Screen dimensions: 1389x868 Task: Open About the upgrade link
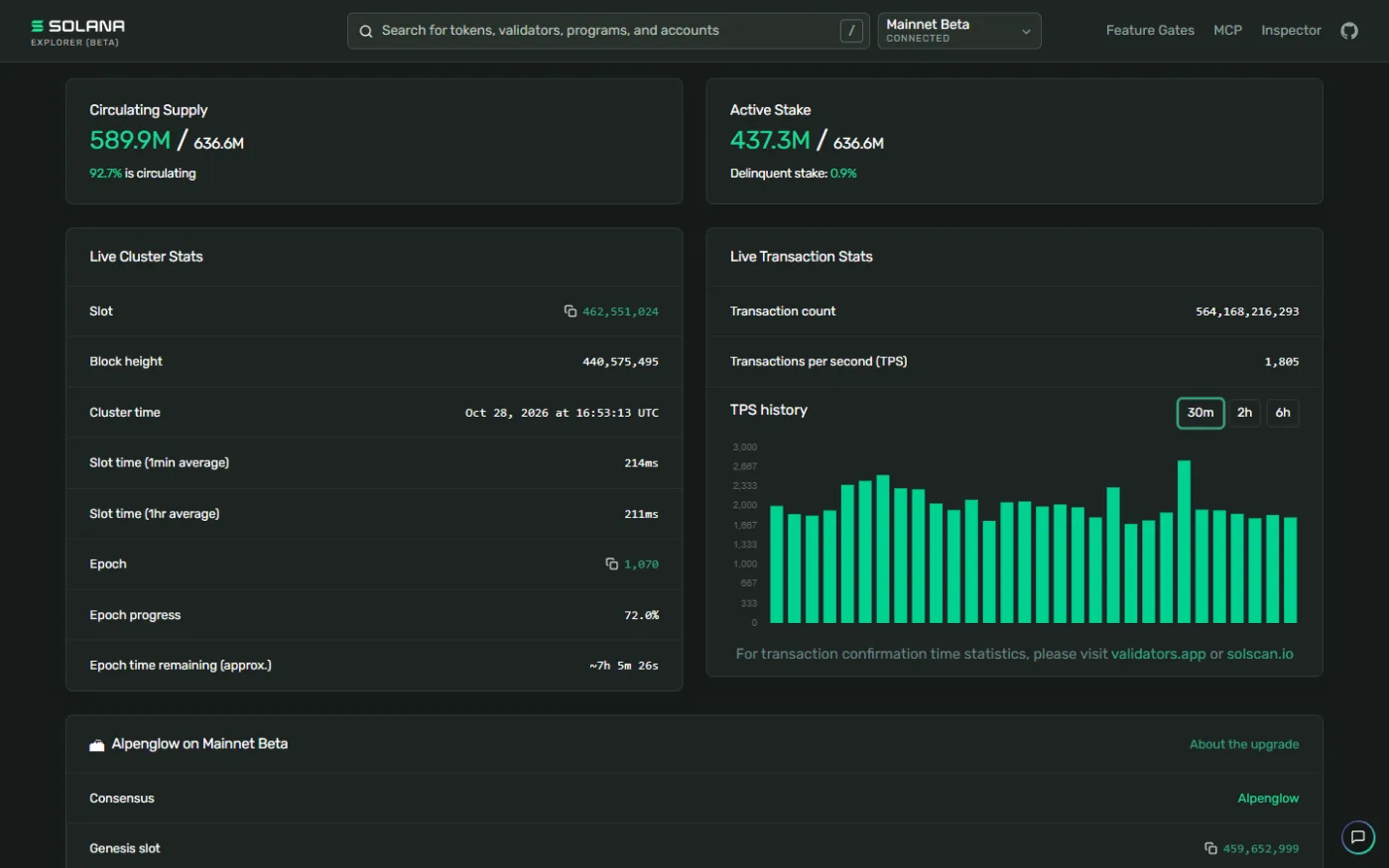1244,744
